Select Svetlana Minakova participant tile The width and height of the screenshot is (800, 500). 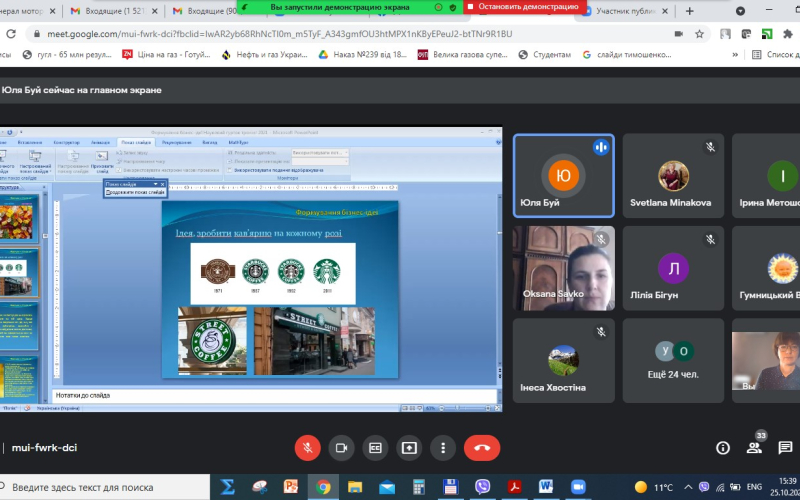(x=673, y=176)
